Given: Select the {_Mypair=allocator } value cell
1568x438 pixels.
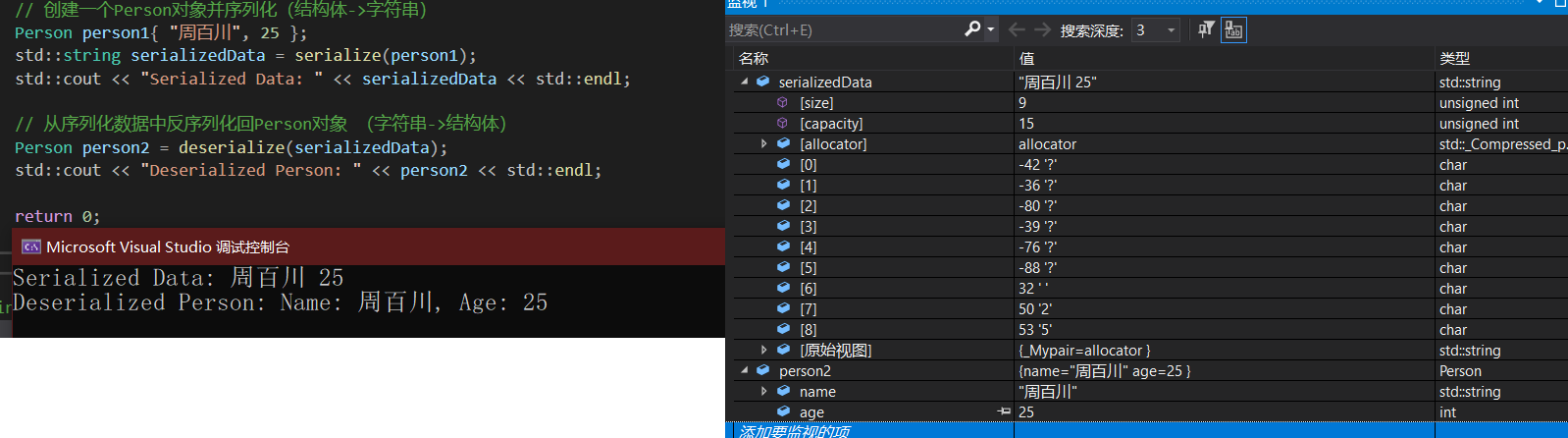Looking at the screenshot, I should (1084, 351).
